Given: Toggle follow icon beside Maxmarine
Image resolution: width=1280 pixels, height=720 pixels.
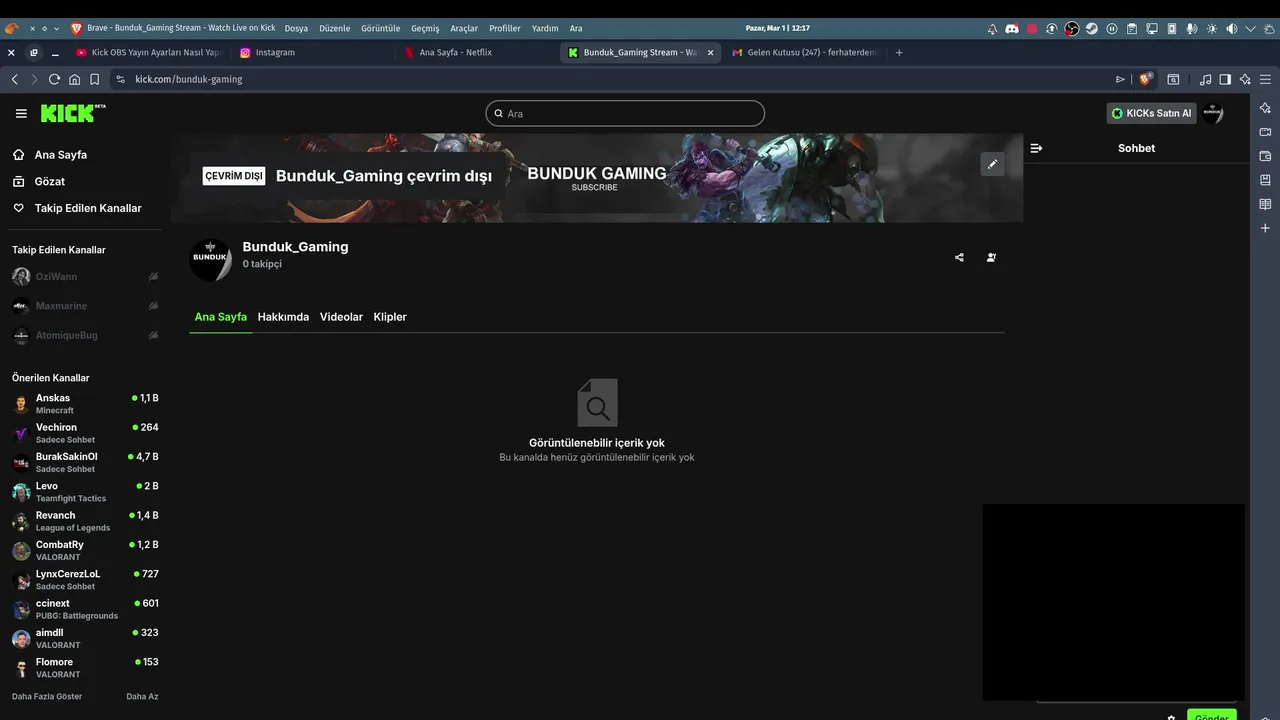Looking at the screenshot, I should point(153,306).
